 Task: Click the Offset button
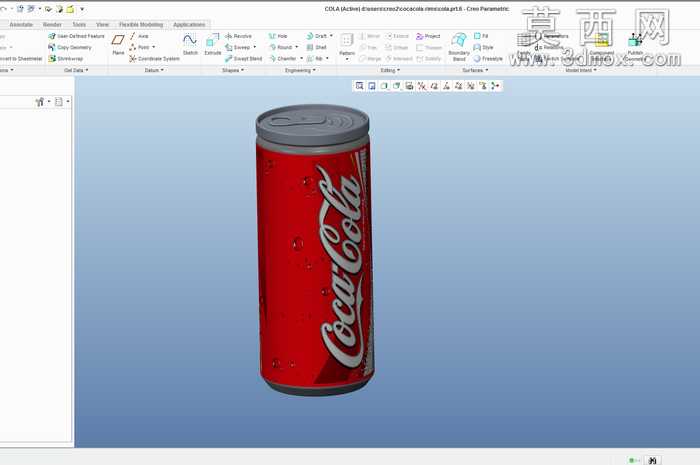click(x=397, y=47)
